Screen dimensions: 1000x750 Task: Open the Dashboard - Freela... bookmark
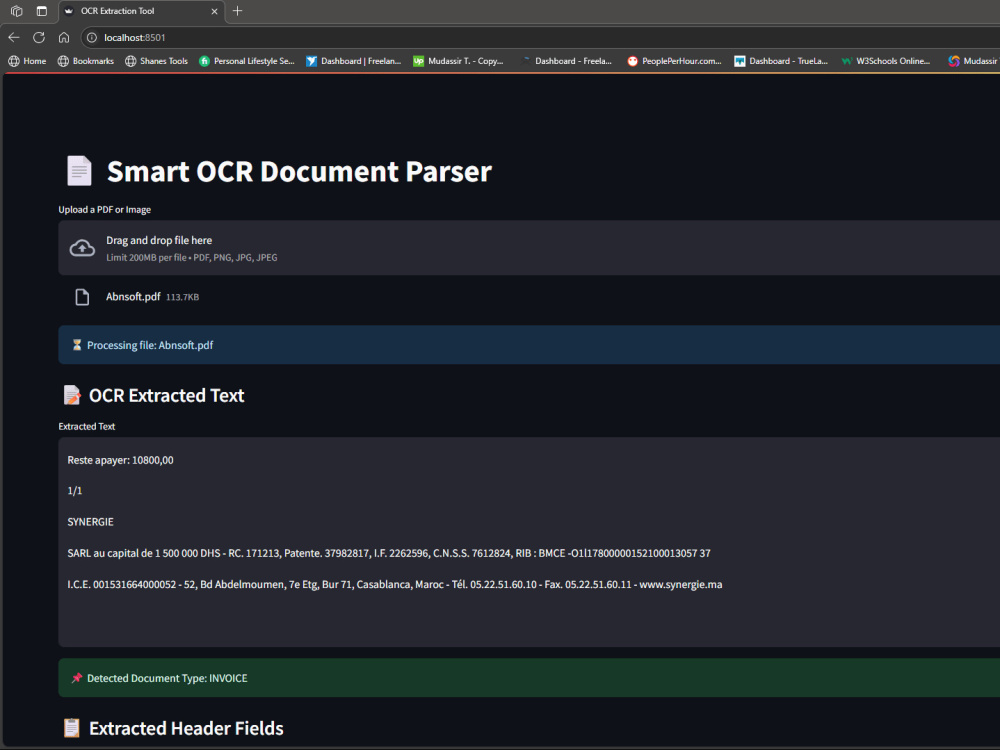pyautogui.click(x=566, y=61)
